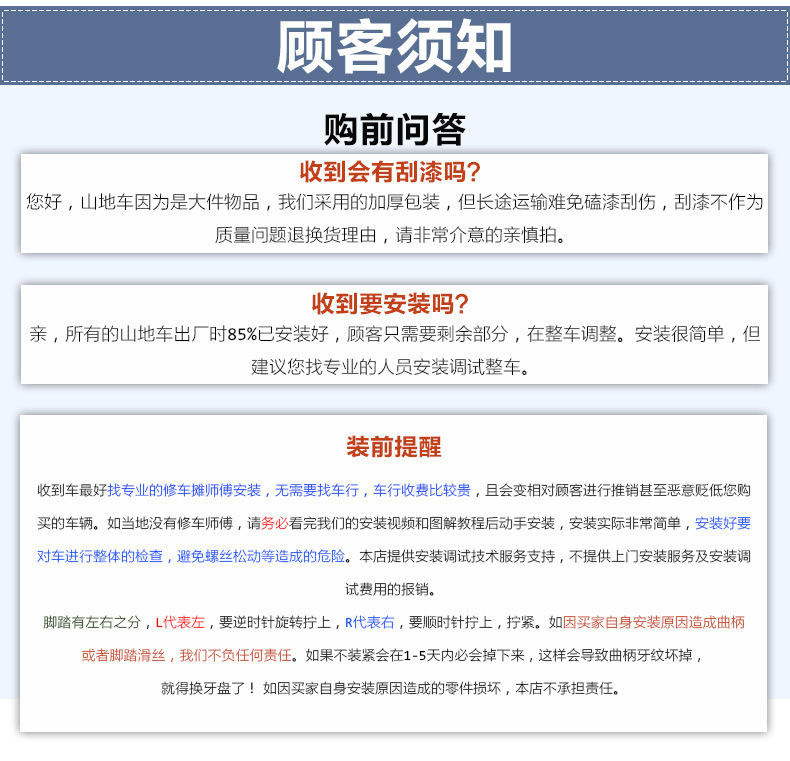Click blue text 车行收费比较贵
This screenshot has width=790, height=761.
pyautogui.click(x=423, y=490)
